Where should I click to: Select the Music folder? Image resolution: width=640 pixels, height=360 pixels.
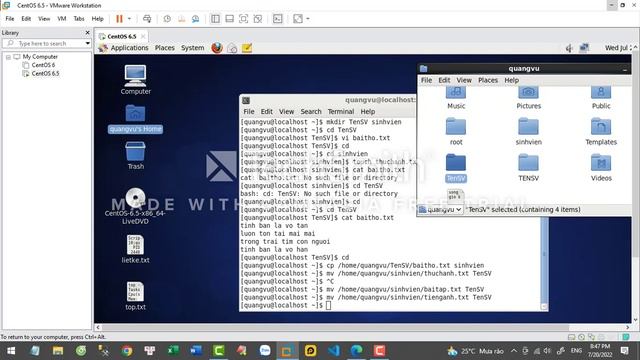(456, 98)
